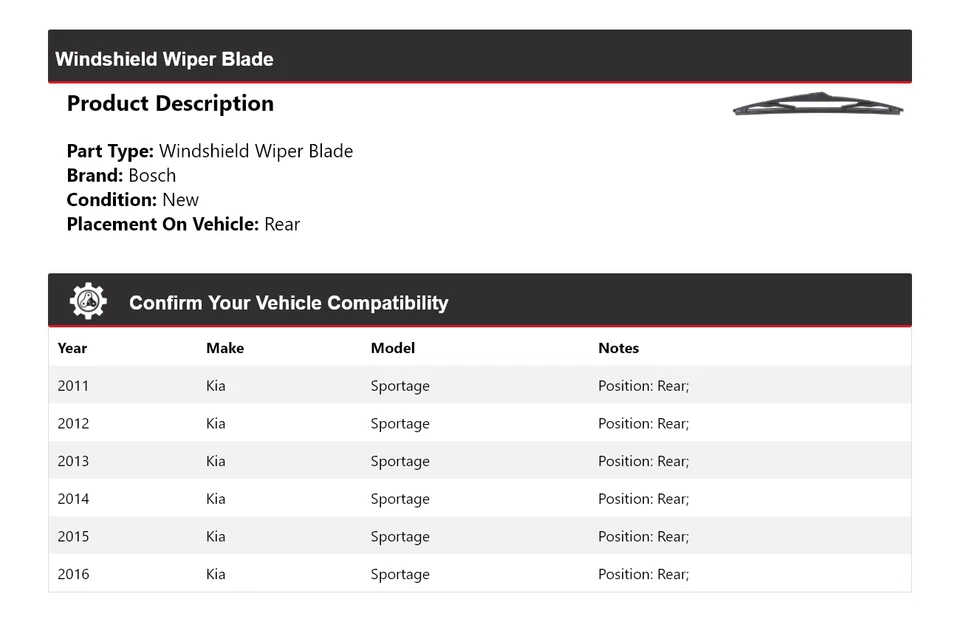Click the 2016 year row cell

(73, 575)
